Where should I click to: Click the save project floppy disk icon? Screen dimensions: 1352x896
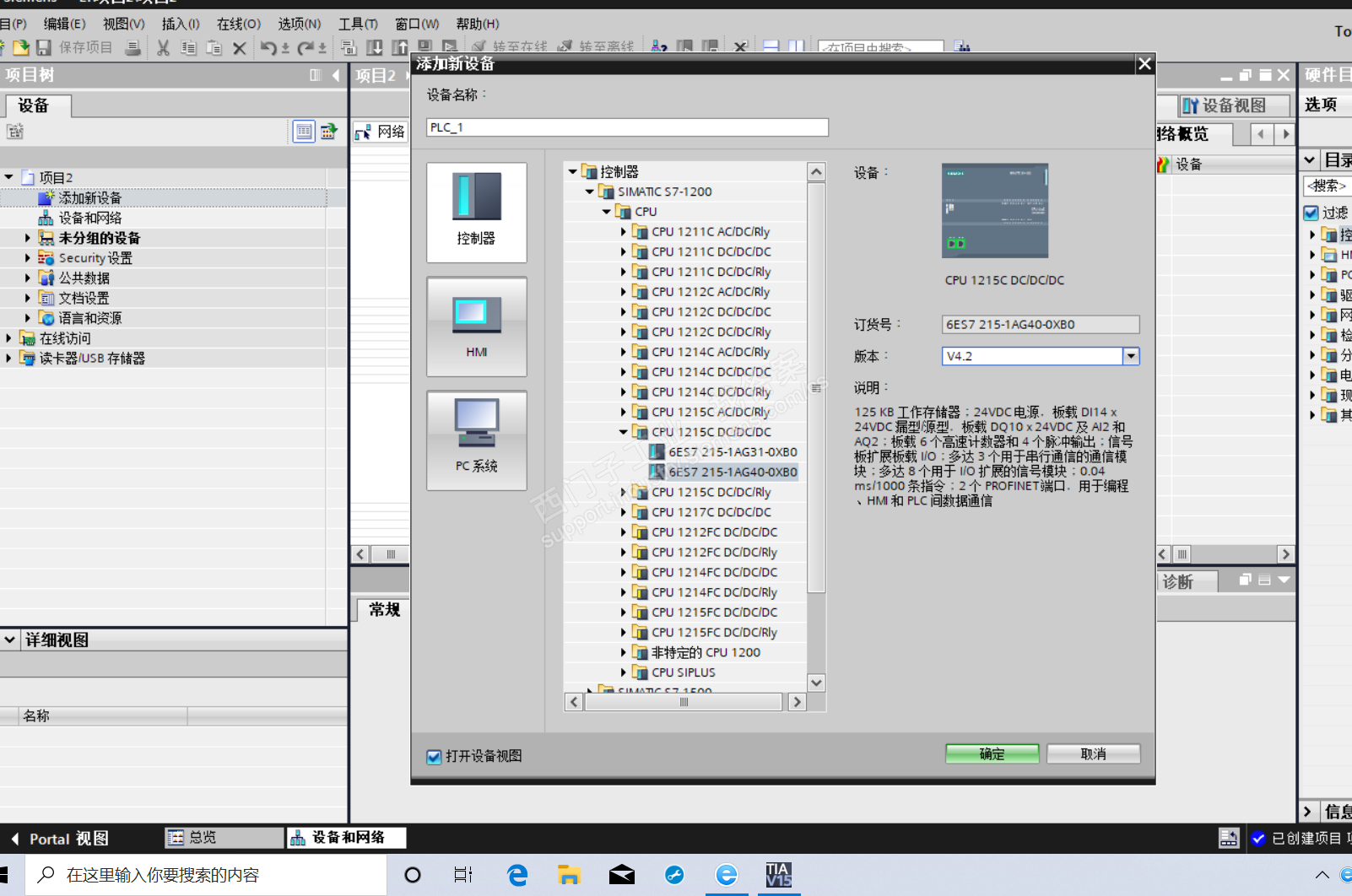44,47
